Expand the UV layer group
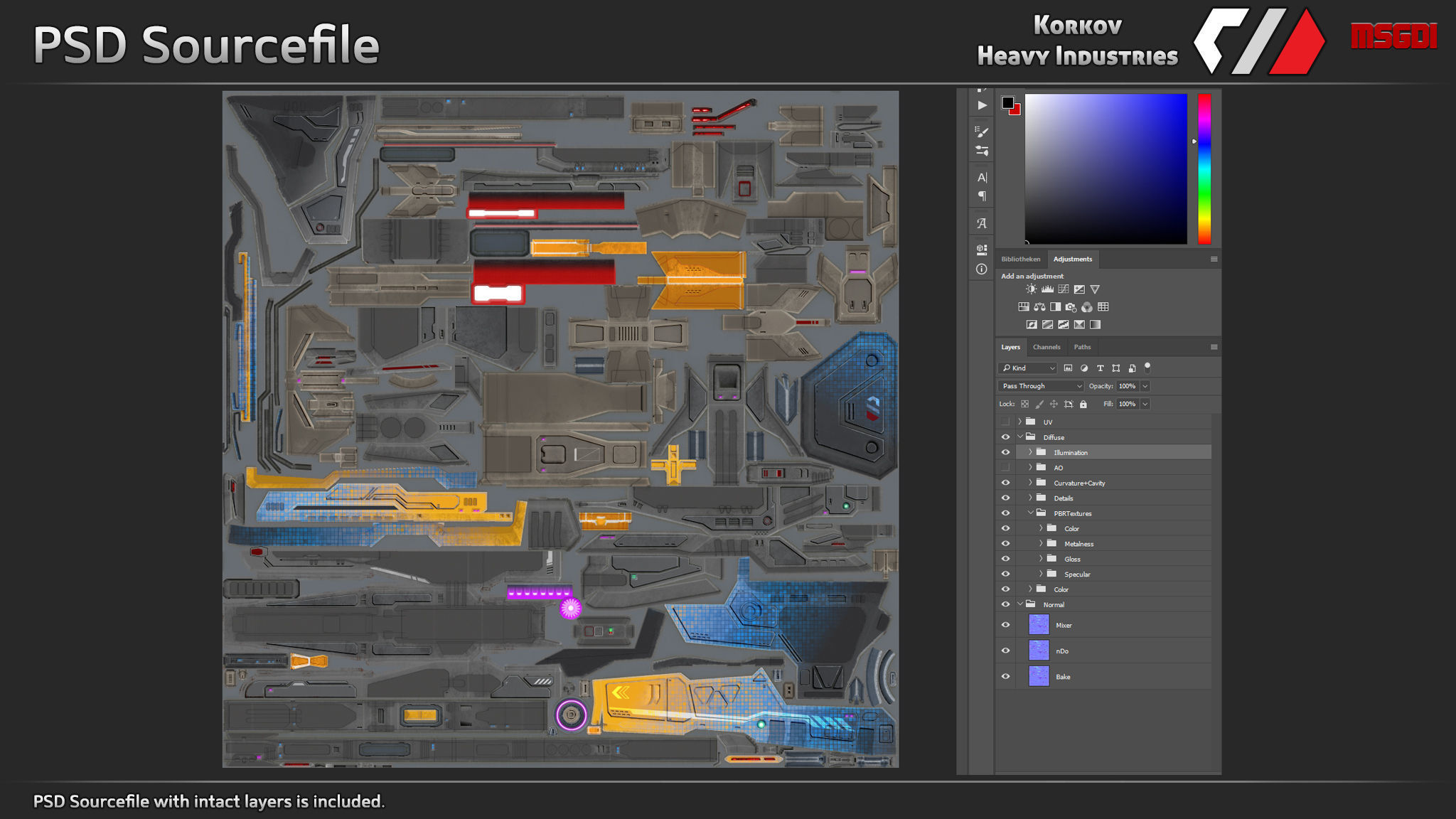 coord(1019,422)
